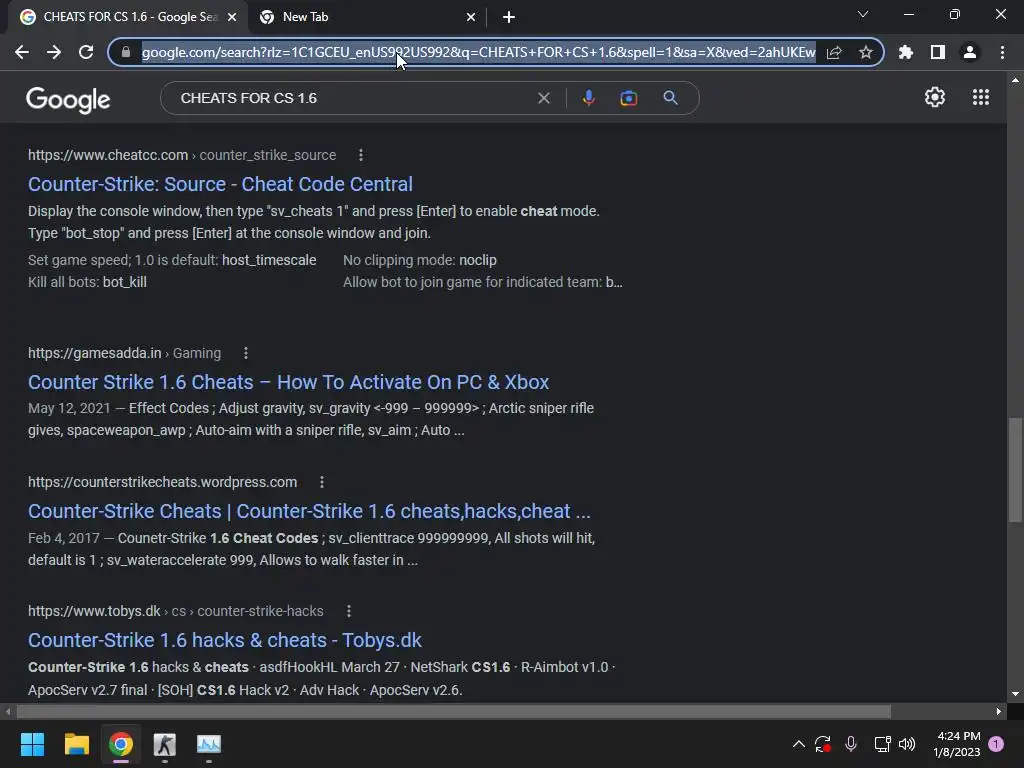Search by image with camera icon

point(628,98)
